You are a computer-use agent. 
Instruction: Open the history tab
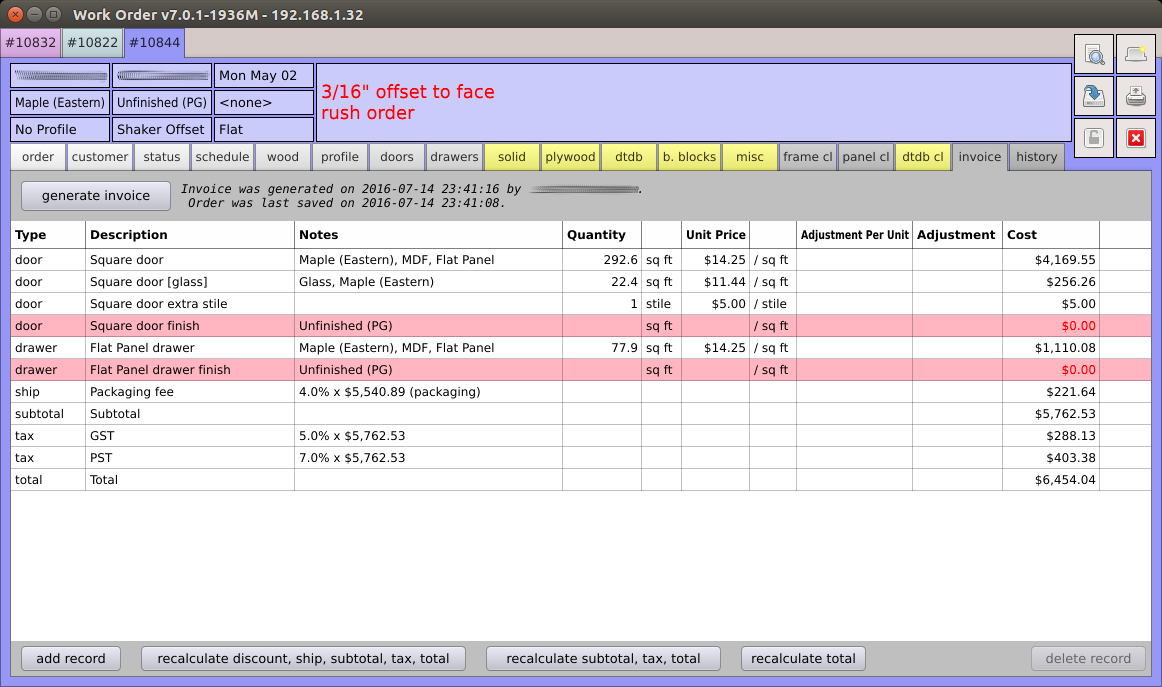click(x=1036, y=157)
